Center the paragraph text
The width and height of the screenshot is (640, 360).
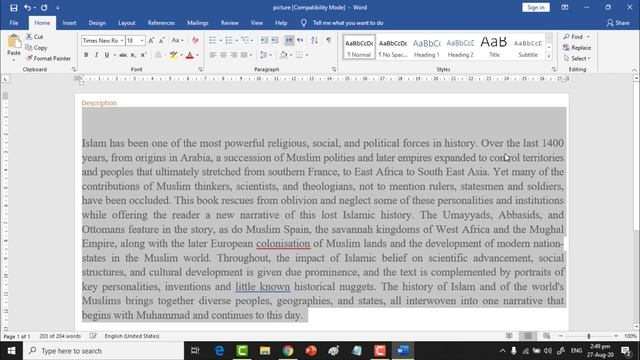coord(223,55)
